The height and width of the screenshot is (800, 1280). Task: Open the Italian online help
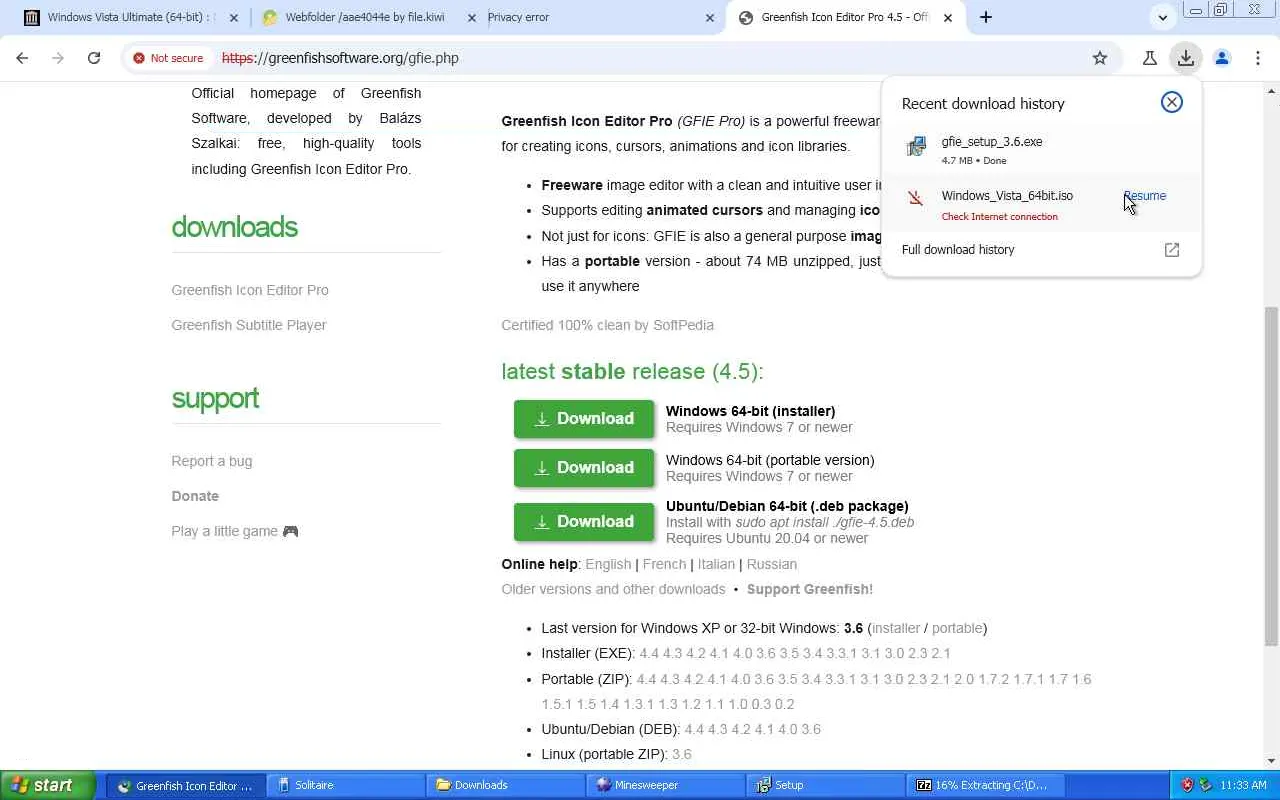coord(716,564)
